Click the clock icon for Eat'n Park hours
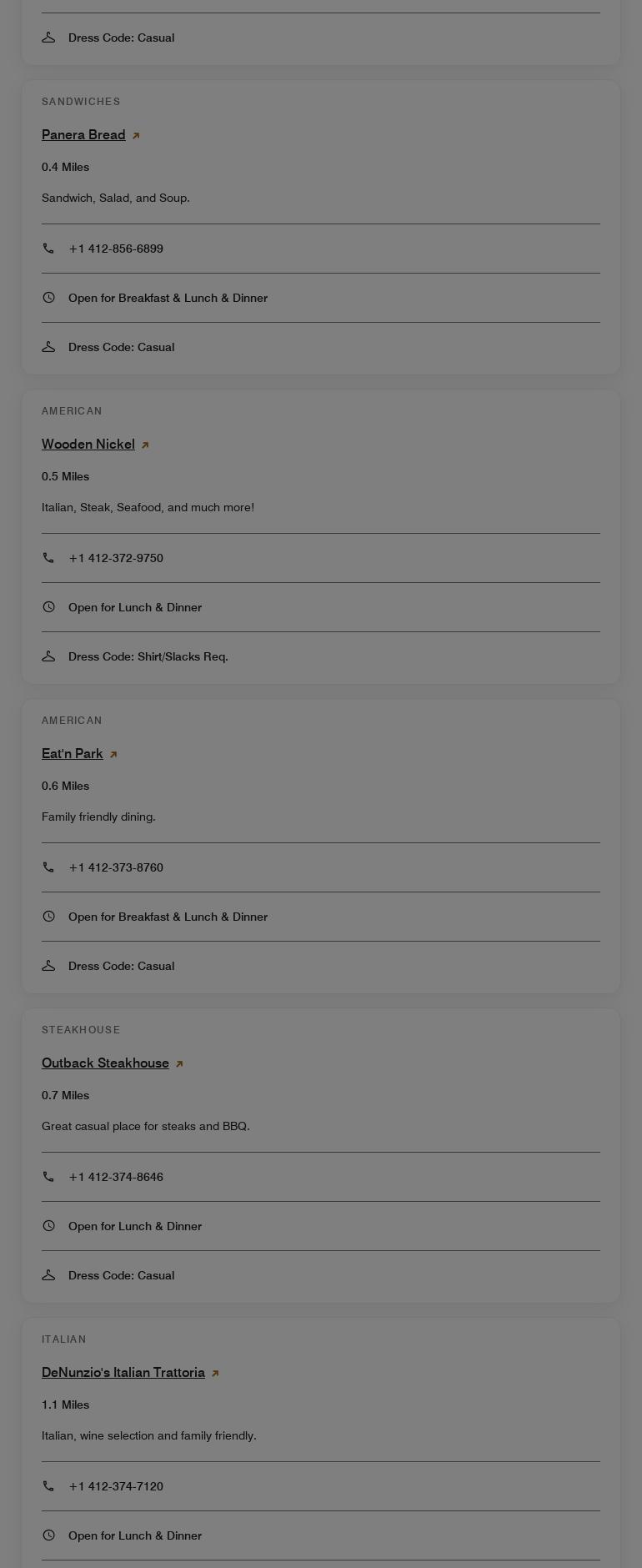Screen dimensions: 642x1568 (x=48, y=916)
